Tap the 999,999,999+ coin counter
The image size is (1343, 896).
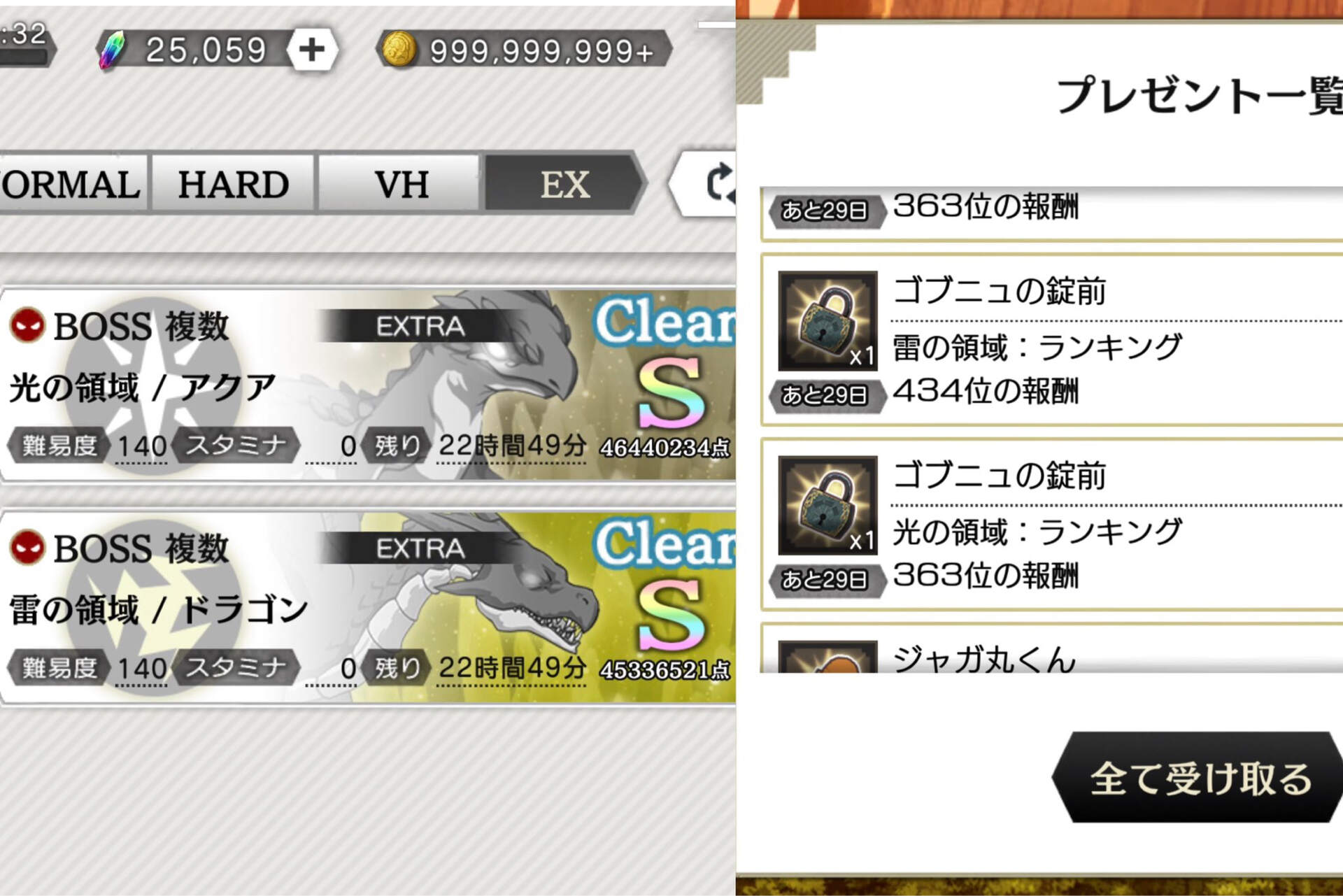(x=525, y=50)
